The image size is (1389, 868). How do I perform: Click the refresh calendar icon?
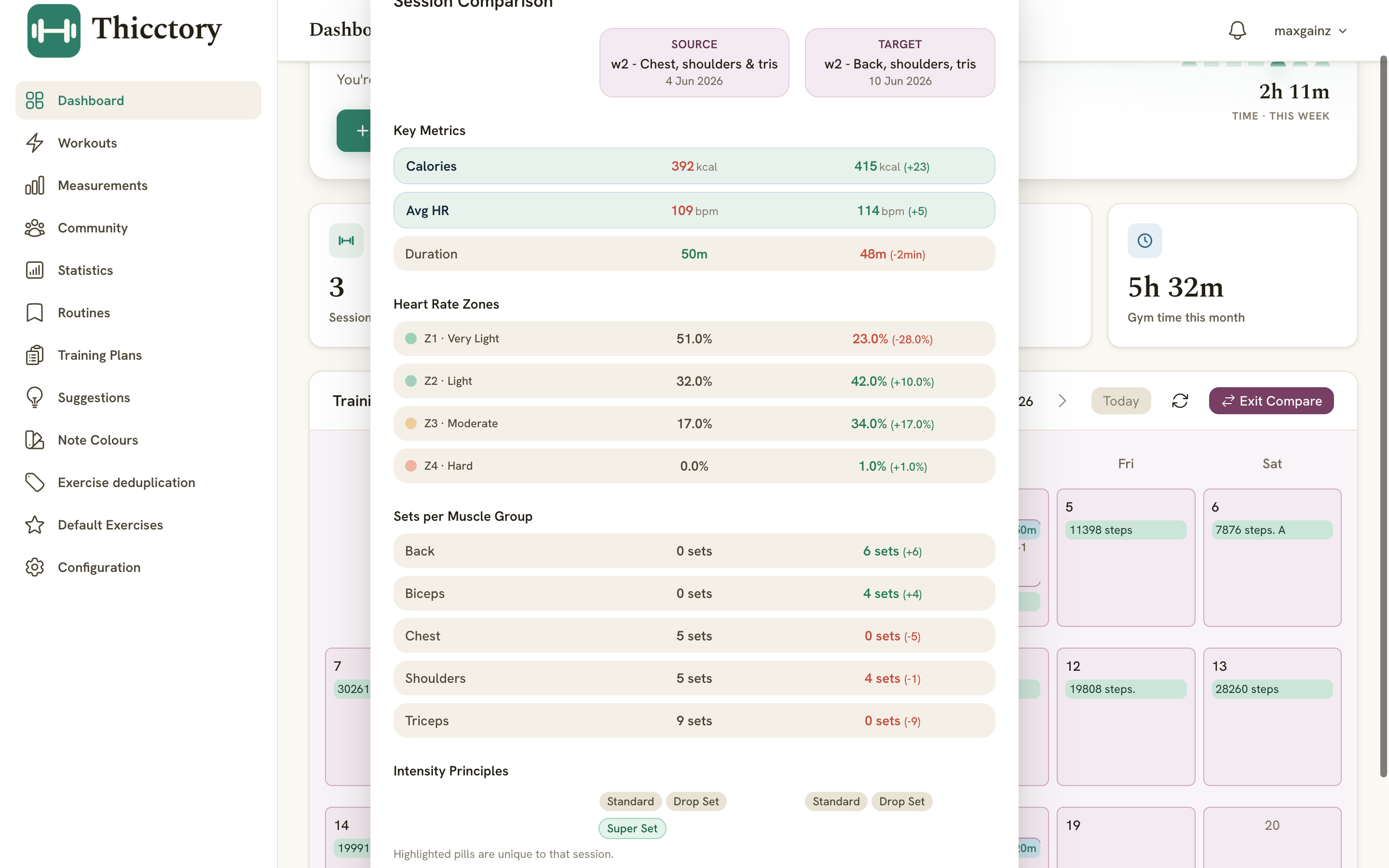pyautogui.click(x=1180, y=401)
